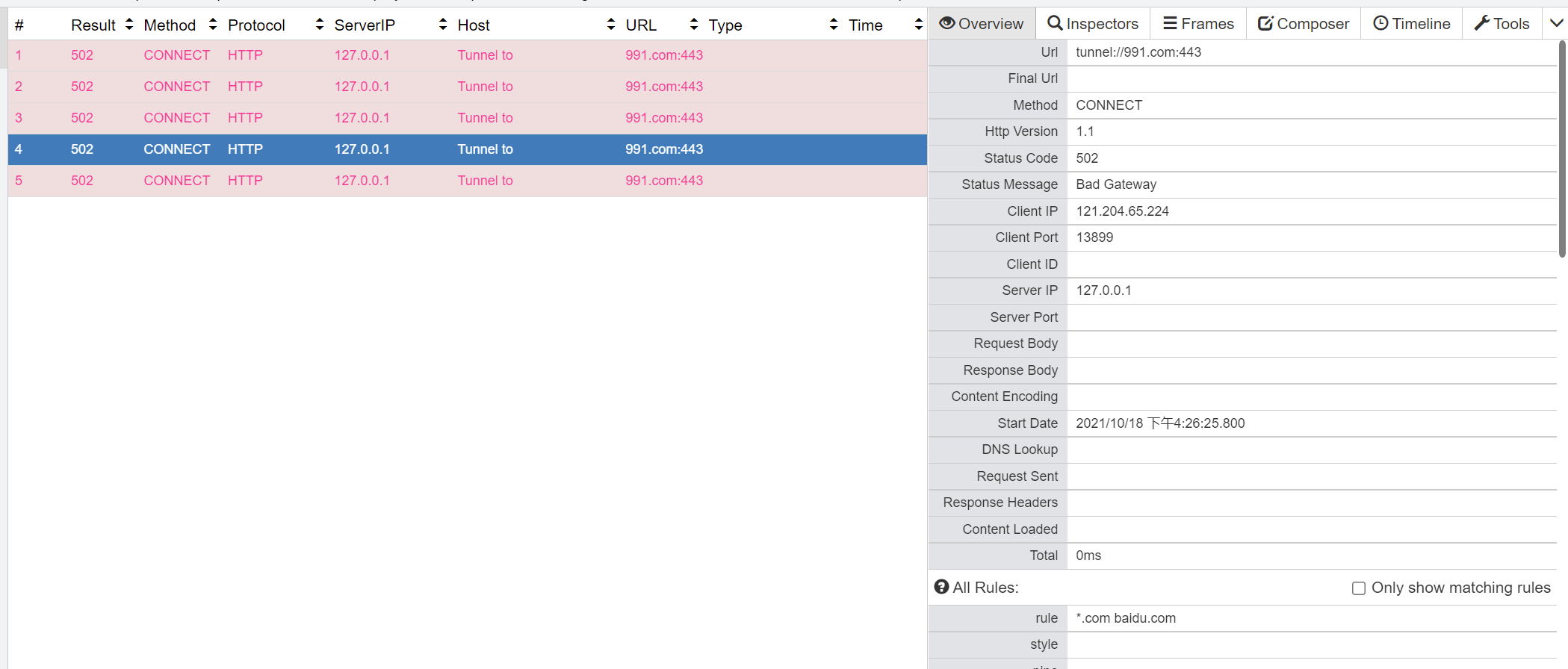Select request row number 2
The height and width of the screenshot is (669, 1568).
click(x=468, y=87)
